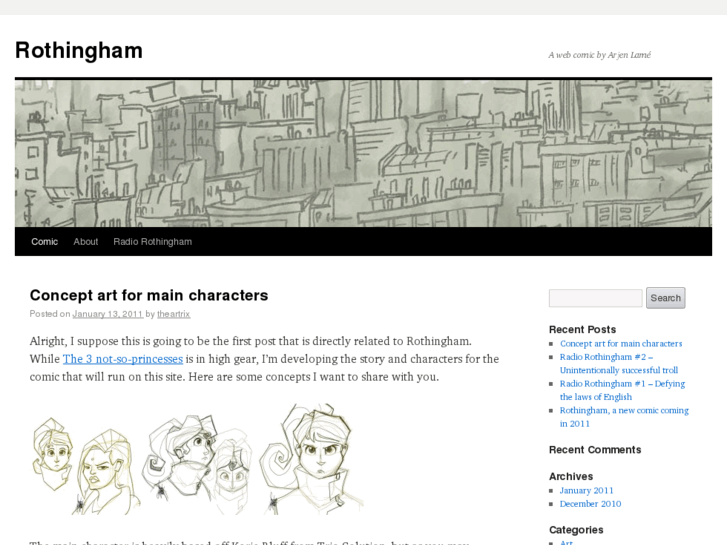Open the author link theartrix
The image size is (727, 545).
173,314
